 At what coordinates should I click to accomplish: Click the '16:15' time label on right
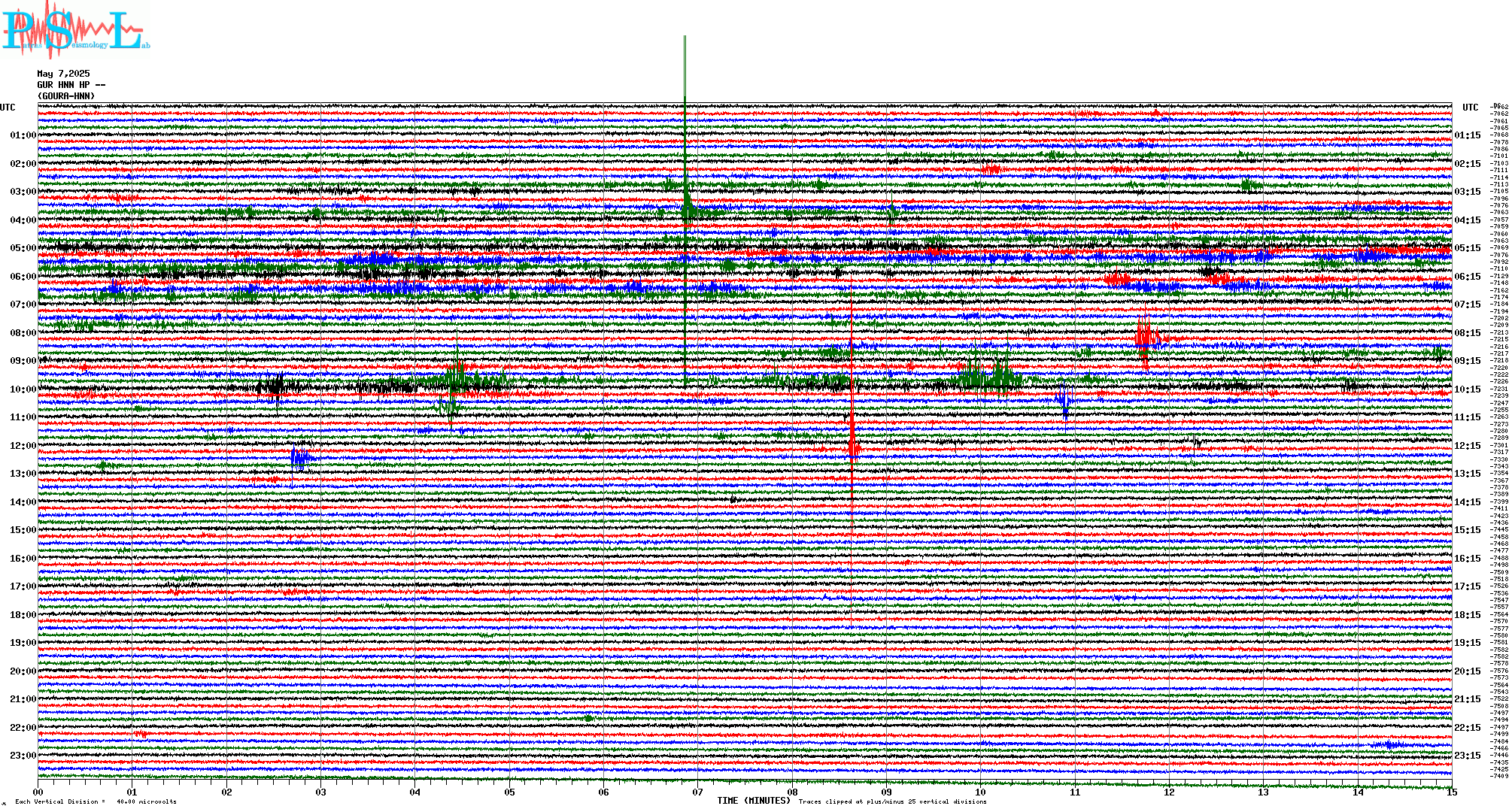[x=1468, y=559]
